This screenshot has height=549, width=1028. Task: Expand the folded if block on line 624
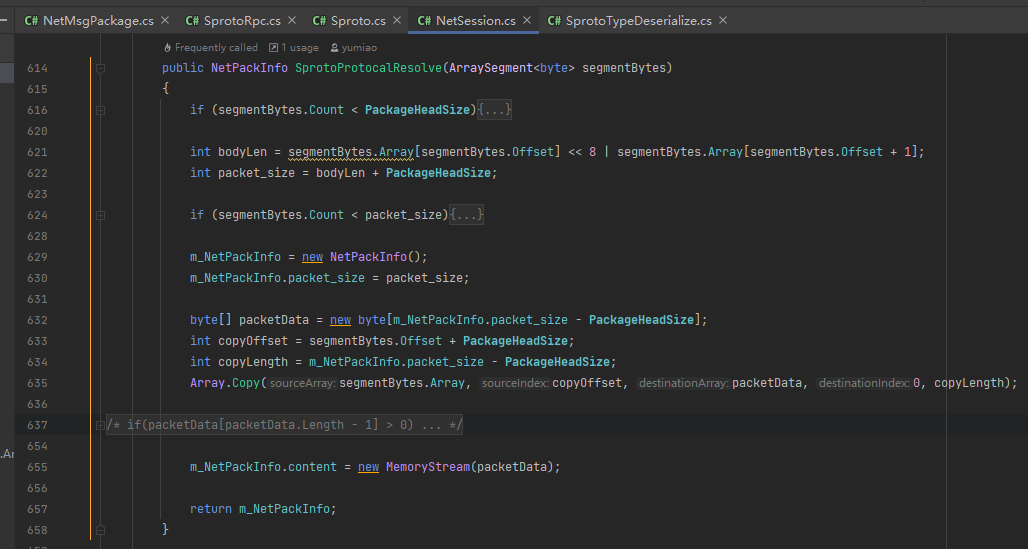point(99,215)
